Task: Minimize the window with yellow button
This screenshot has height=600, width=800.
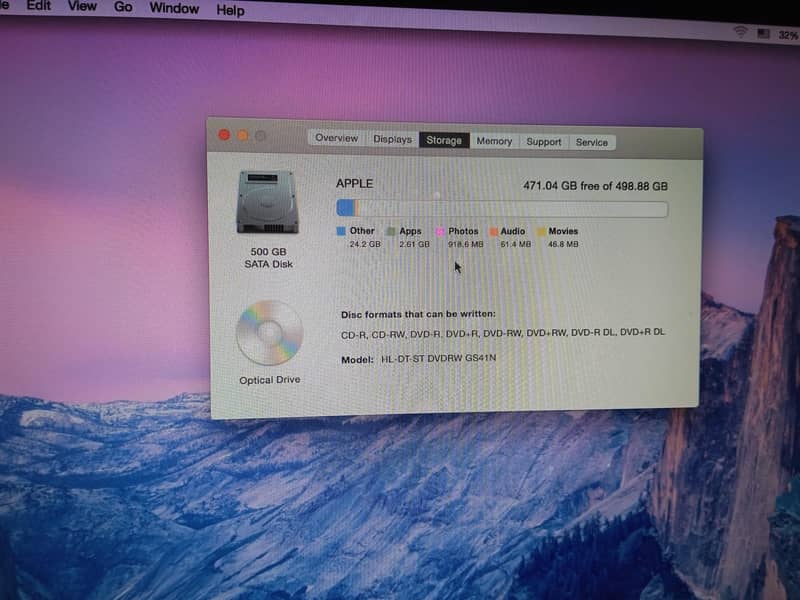Action: (243, 135)
